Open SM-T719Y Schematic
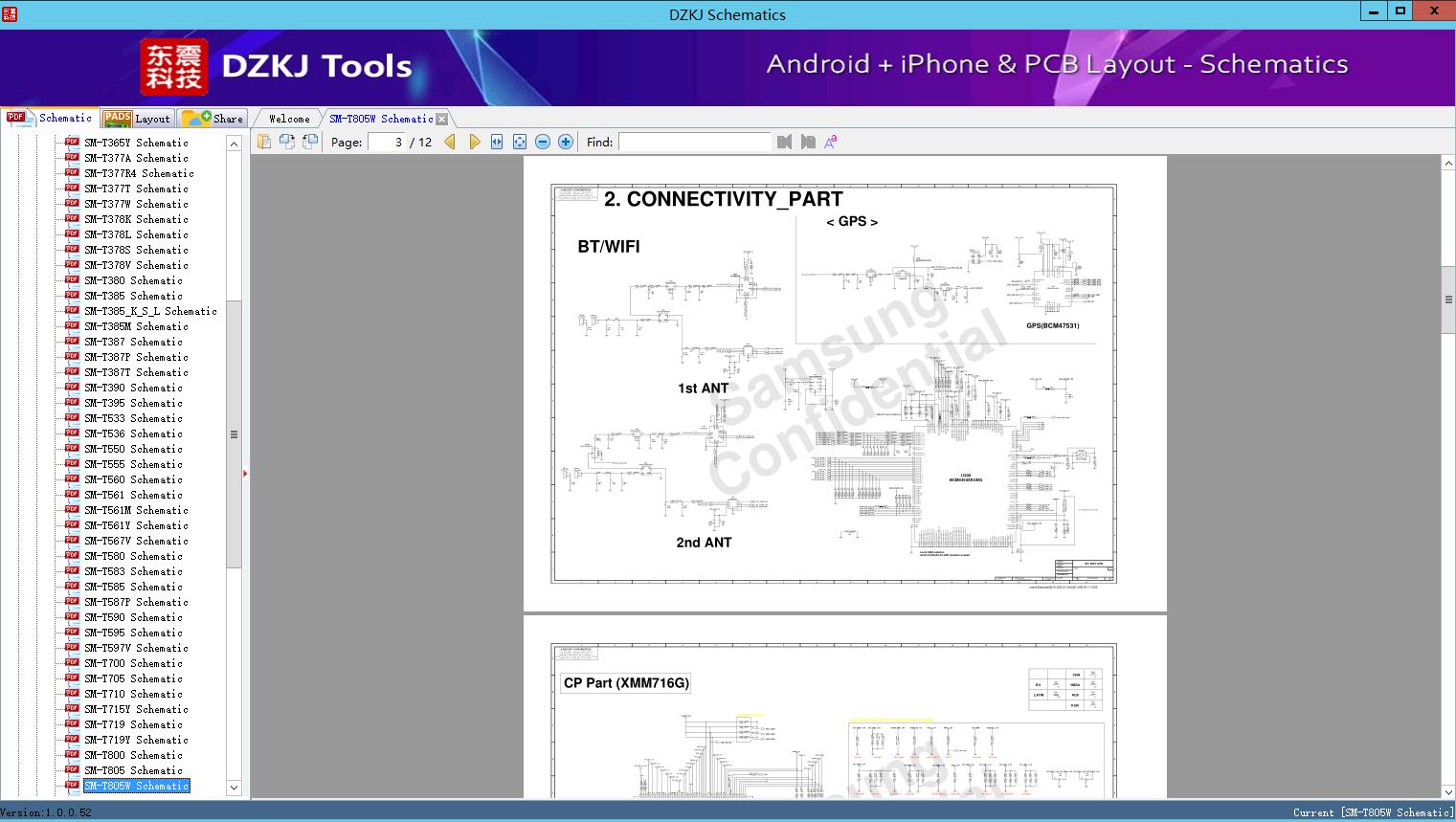Screen dimensions: 1456x822 [x=136, y=740]
